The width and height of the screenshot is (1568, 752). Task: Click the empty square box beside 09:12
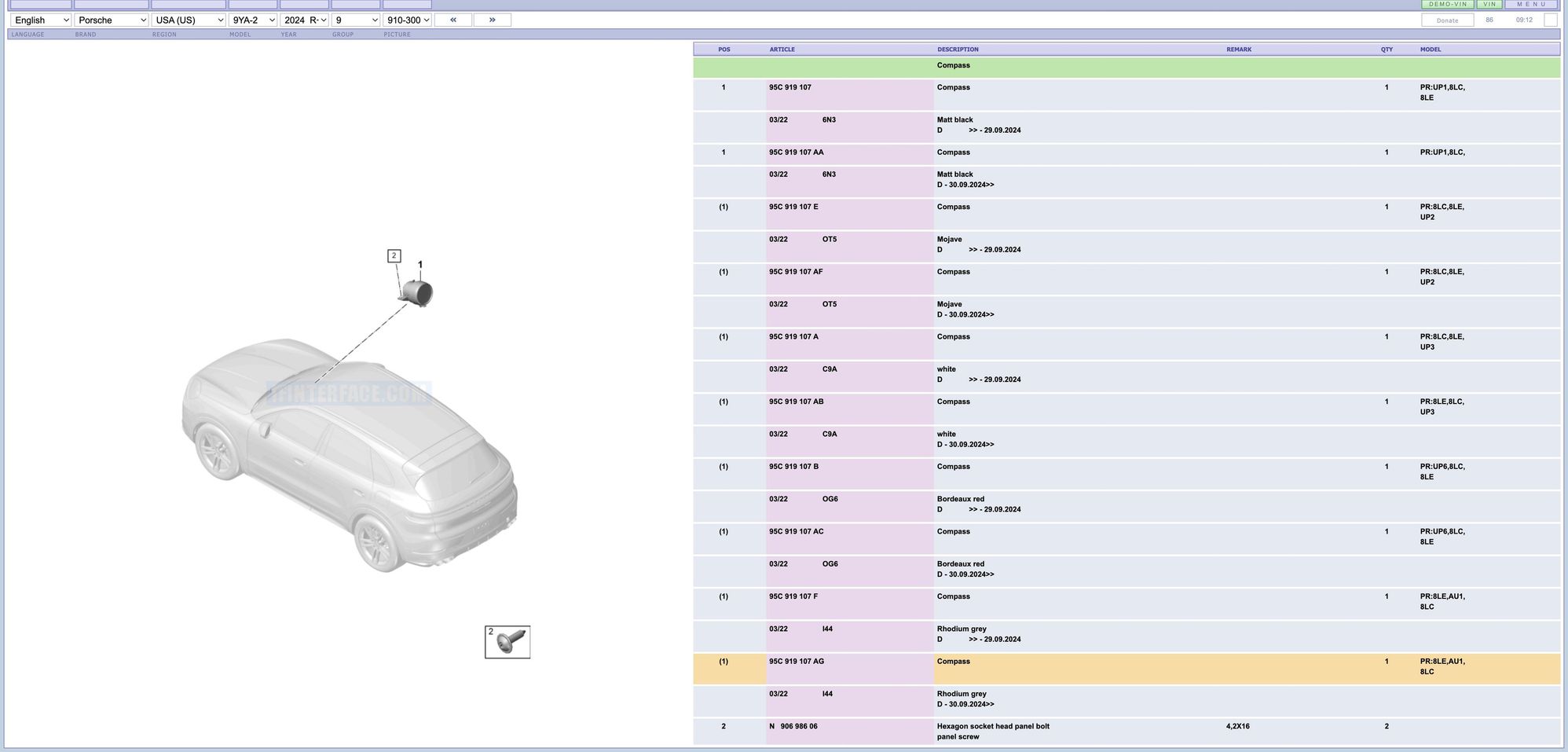click(1550, 20)
